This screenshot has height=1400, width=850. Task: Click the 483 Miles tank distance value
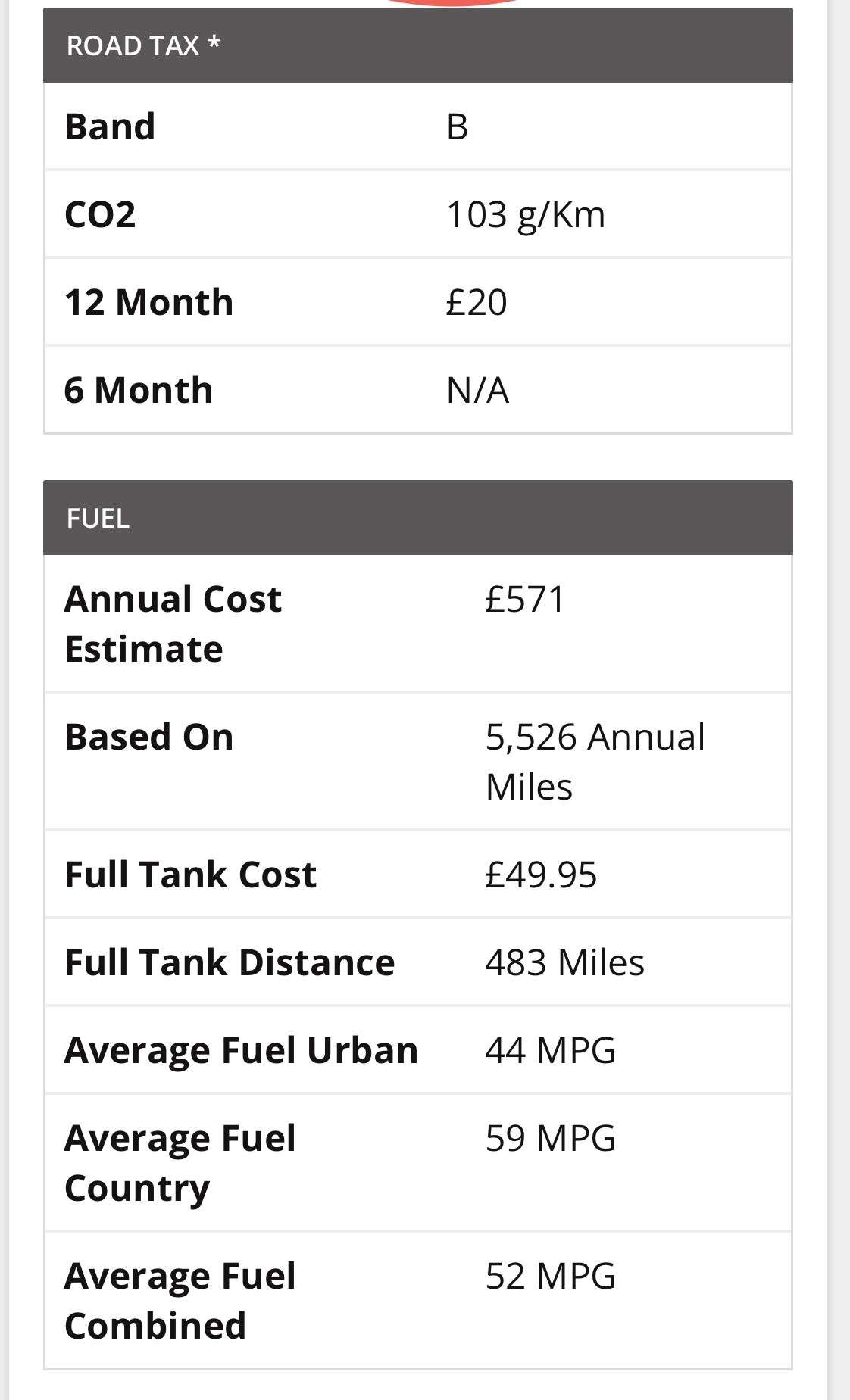coord(564,962)
